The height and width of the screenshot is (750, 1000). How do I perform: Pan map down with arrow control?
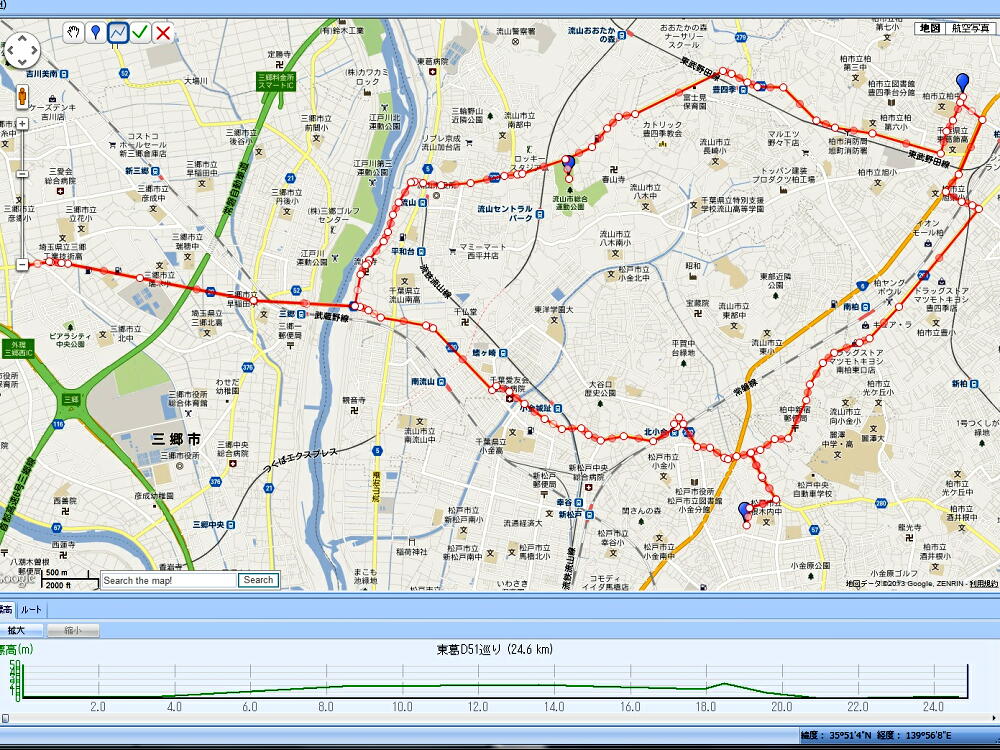(x=22, y=62)
